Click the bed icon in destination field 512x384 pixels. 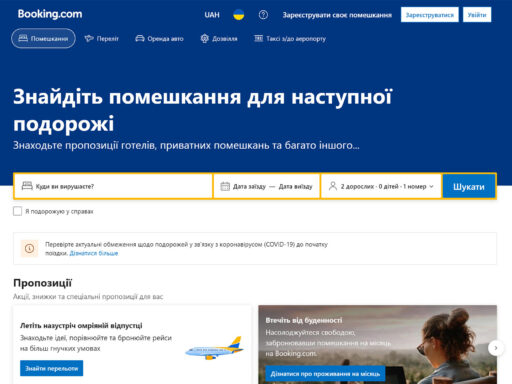[27, 186]
